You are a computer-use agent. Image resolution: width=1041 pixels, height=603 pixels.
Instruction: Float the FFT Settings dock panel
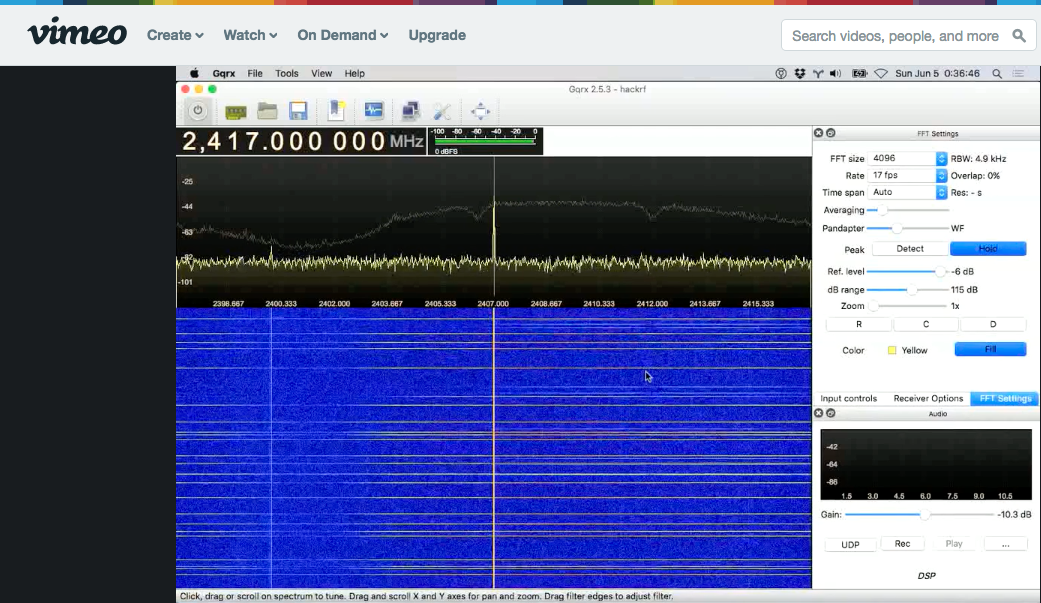[x=831, y=133]
